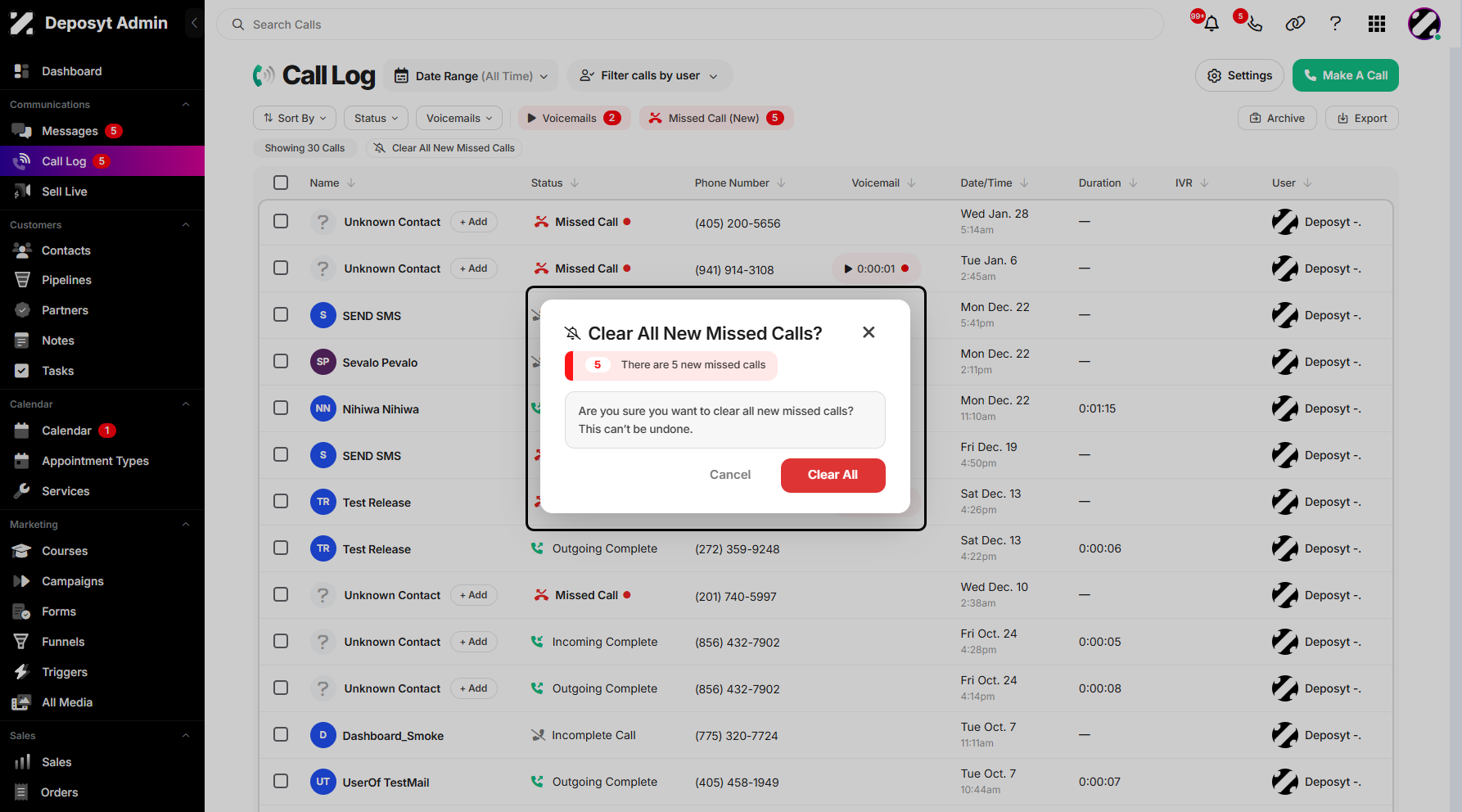Confirm with the red Clear All button
1462x812 pixels.
point(833,475)
